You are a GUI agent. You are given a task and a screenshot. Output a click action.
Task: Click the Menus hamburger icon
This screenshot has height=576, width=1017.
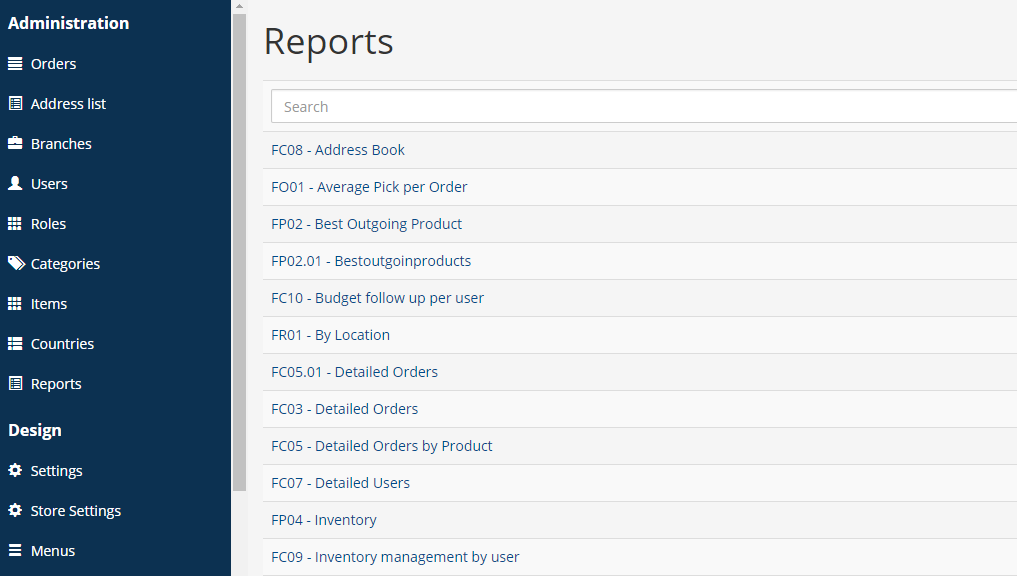(15, 550)
